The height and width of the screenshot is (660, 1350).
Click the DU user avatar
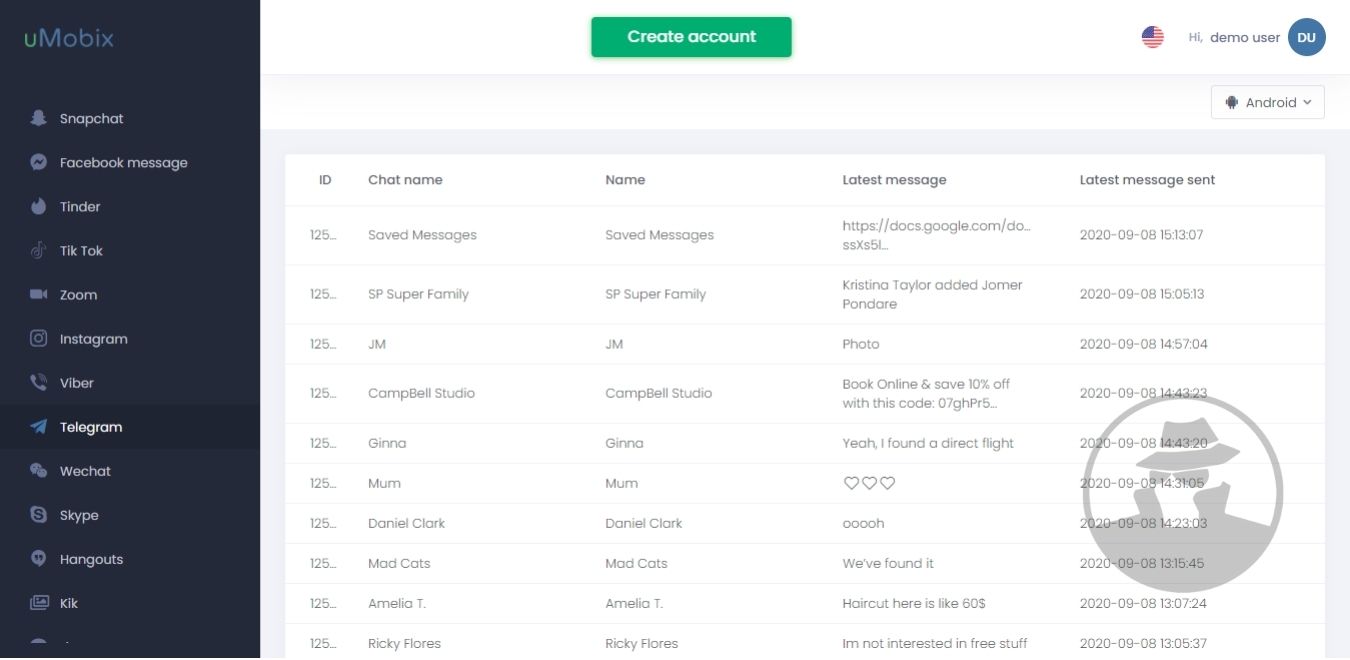point(1306,37)
